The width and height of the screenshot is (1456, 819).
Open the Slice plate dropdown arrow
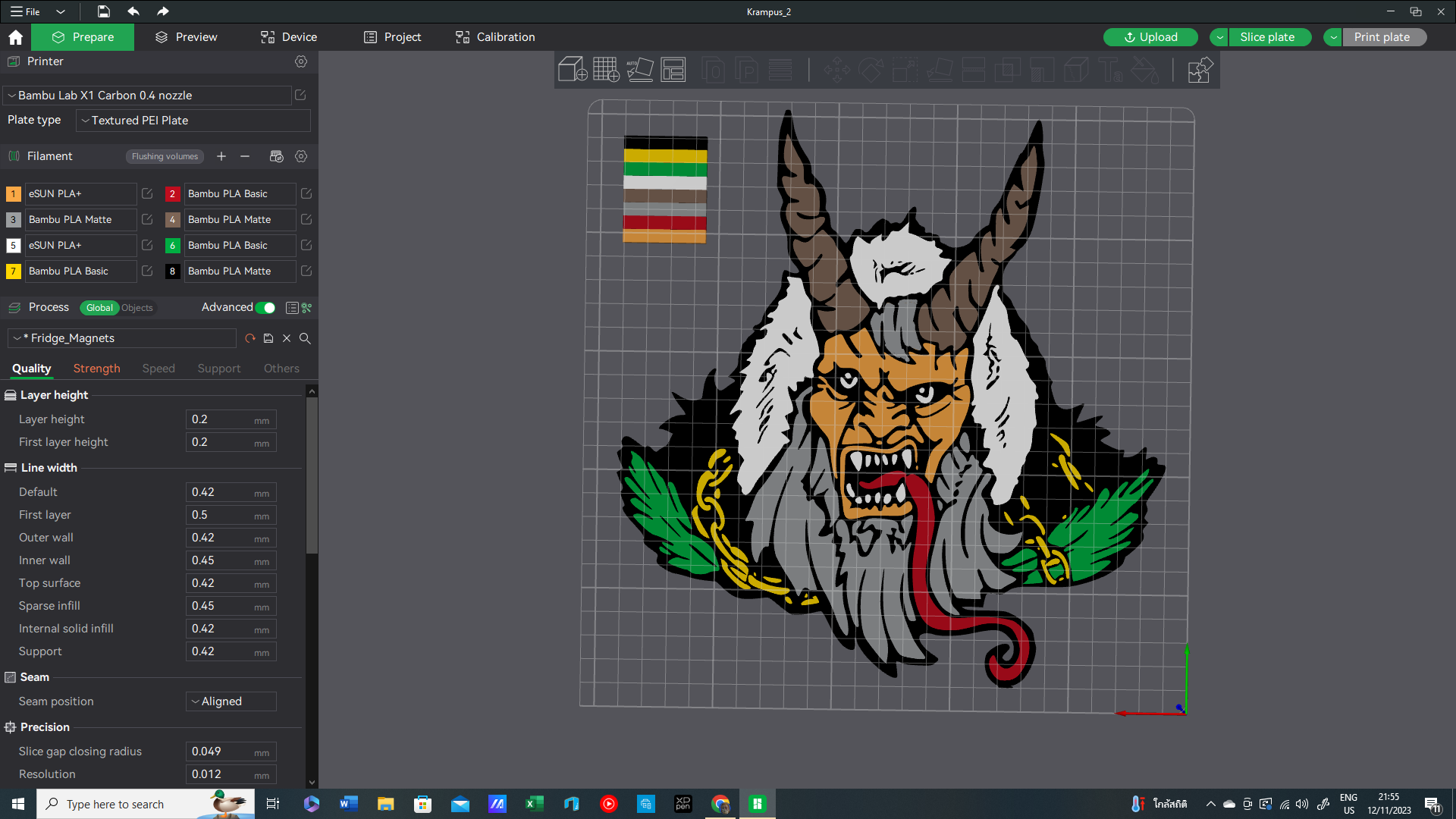(1219, 37)
